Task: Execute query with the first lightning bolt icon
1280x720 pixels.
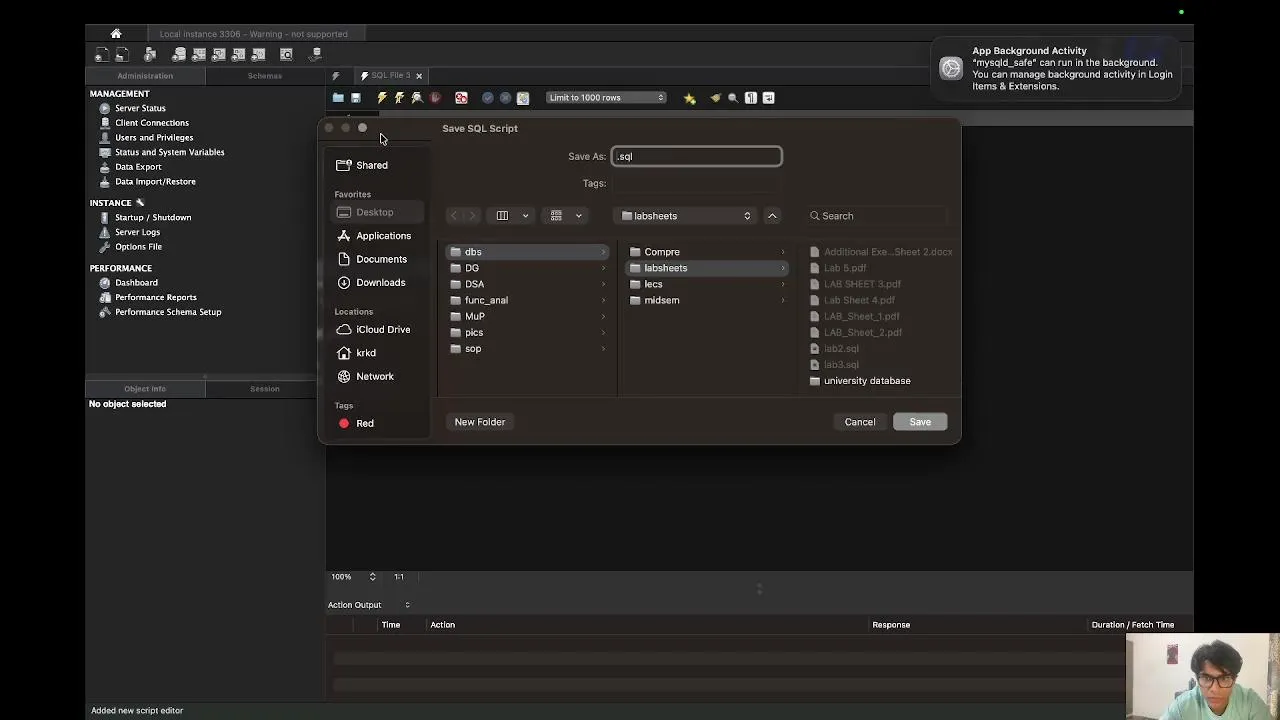Action: [x=382, y=98]
